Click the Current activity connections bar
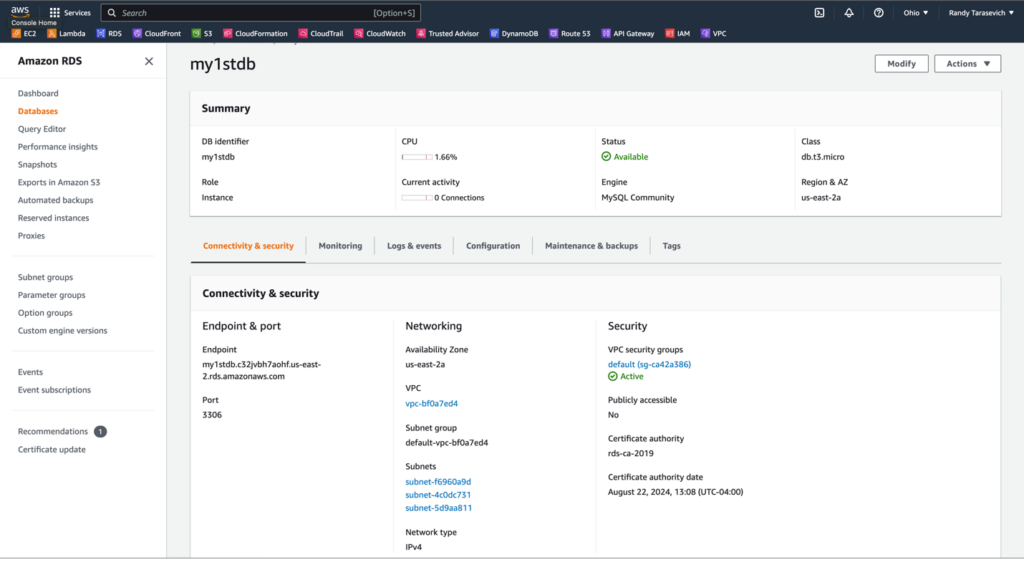The height and width of the screenshot is (562, 1024). click(417, 198)
